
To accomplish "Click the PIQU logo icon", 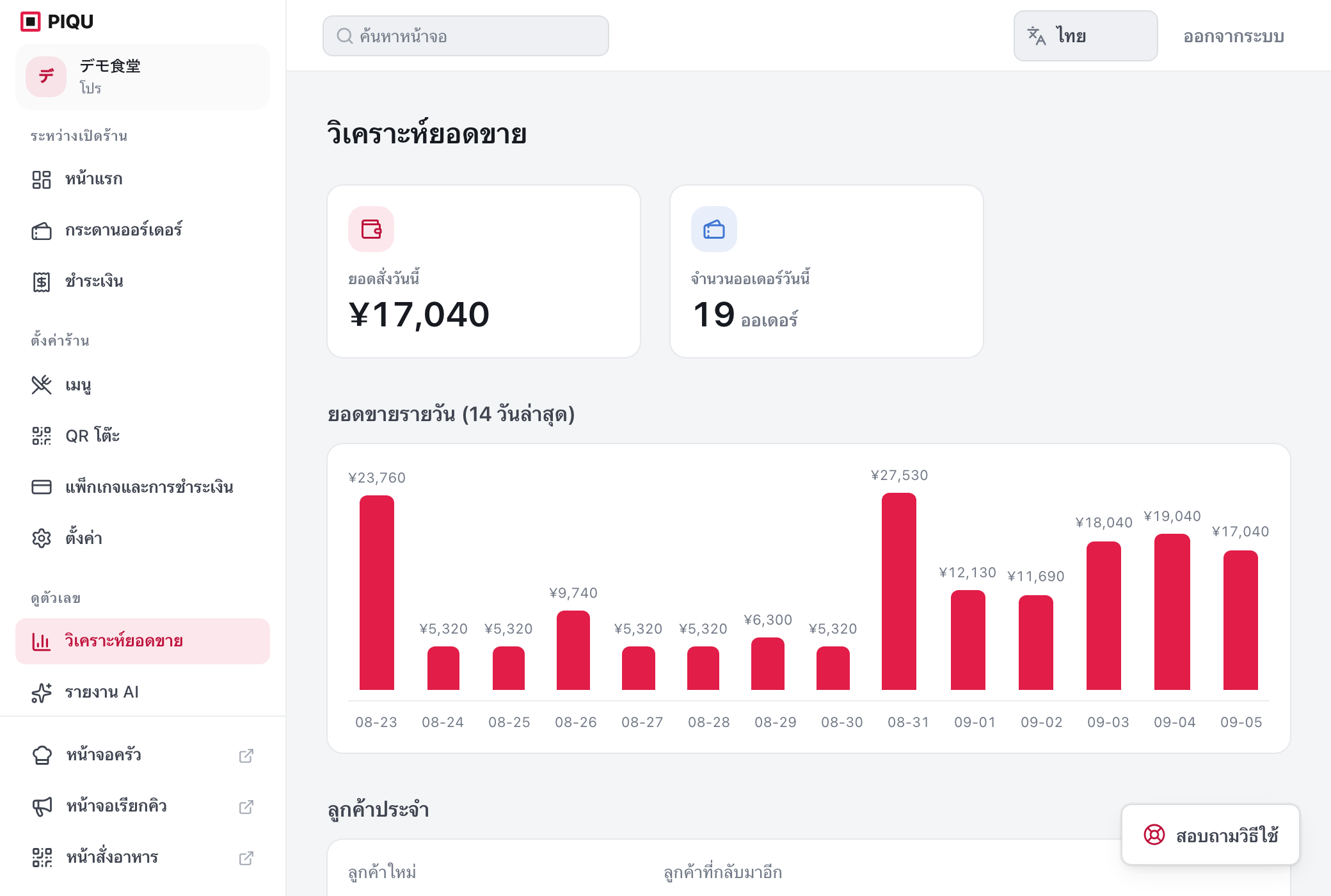I will (x=31, y=22).
